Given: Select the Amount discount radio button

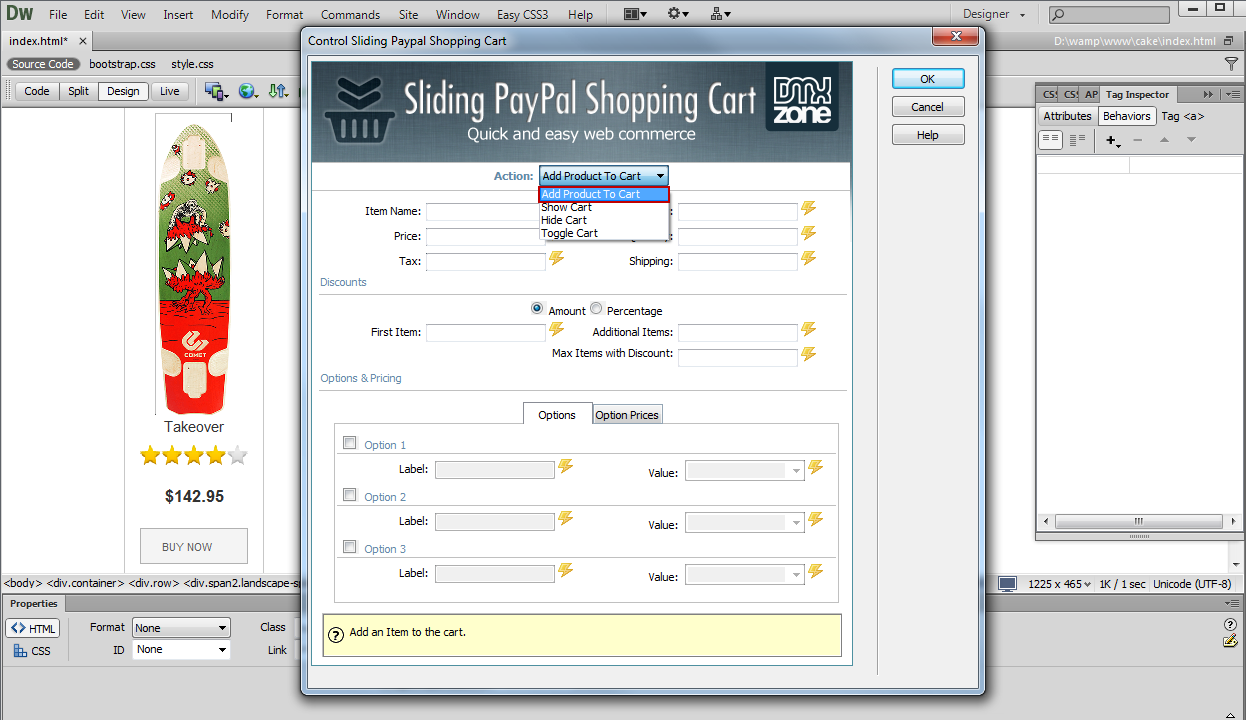Looking at the screenshot, I should [x=538, y=309].
